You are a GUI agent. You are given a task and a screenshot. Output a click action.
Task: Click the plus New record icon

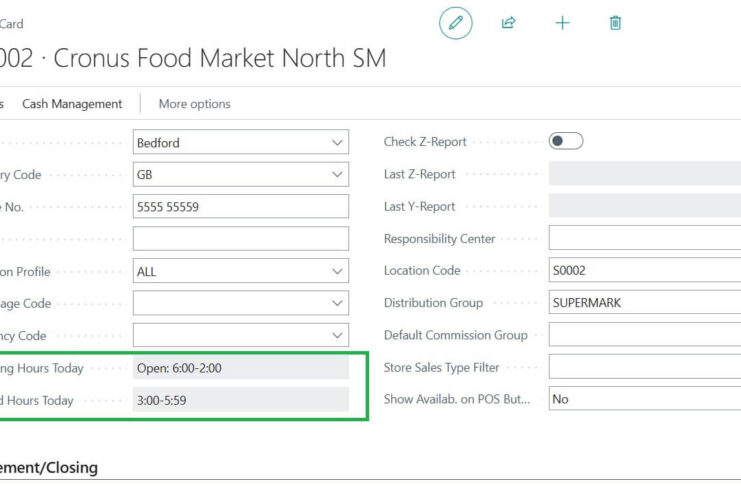(562, 23)
